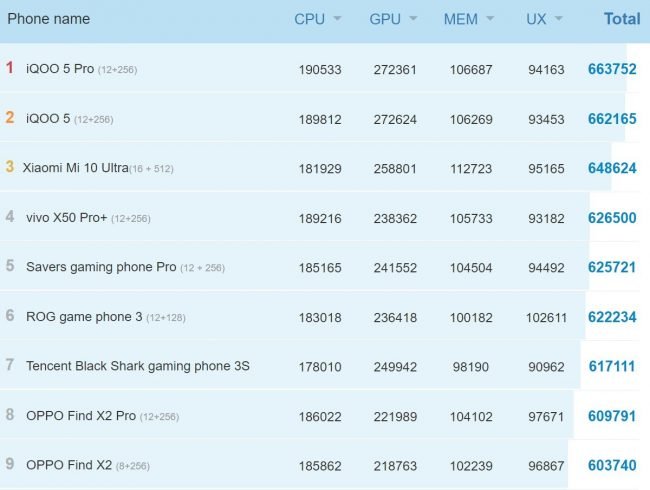Click the rank 2 badge for iQOO 5
This screenshot has width=650, height=490.
[x=10, y=118]
